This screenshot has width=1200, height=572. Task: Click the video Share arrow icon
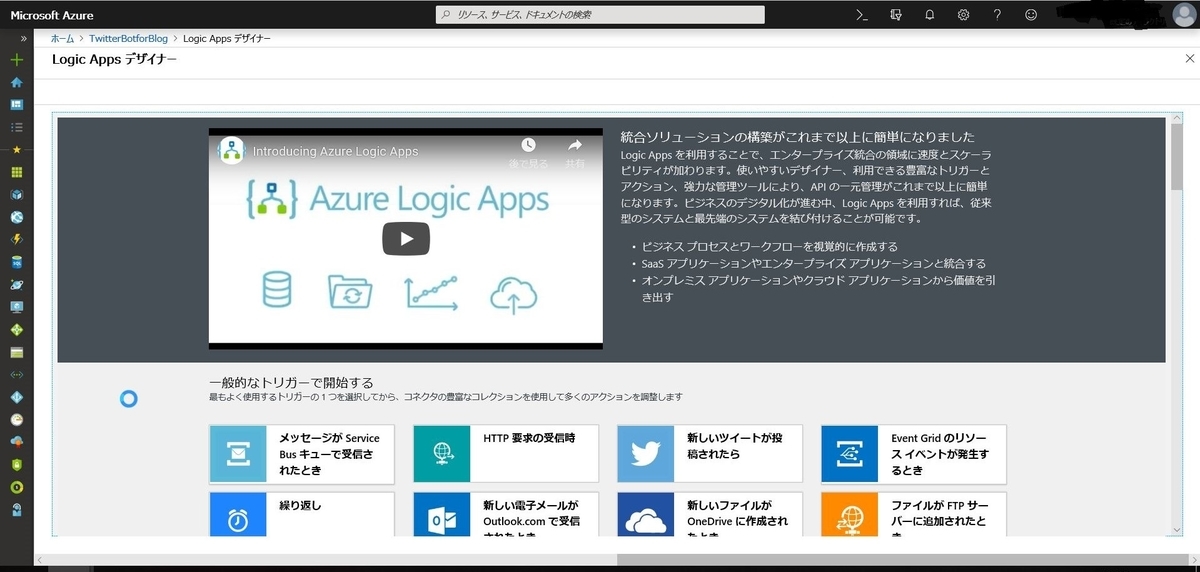[x=575, y=145]
